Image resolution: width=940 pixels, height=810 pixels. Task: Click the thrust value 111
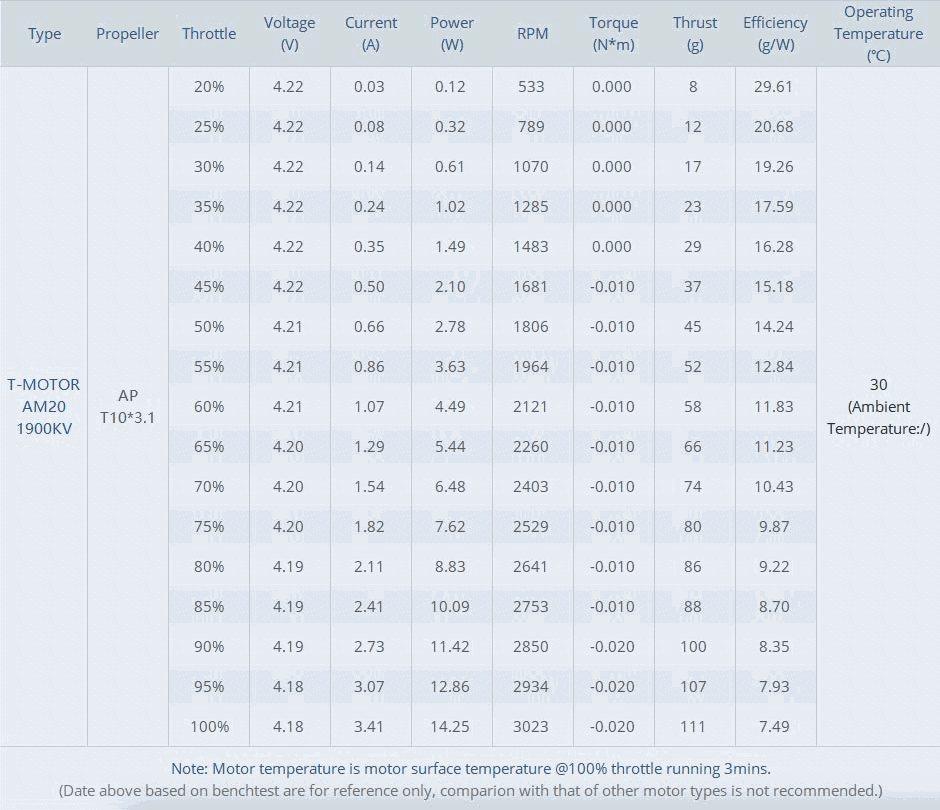click(693, 727)
